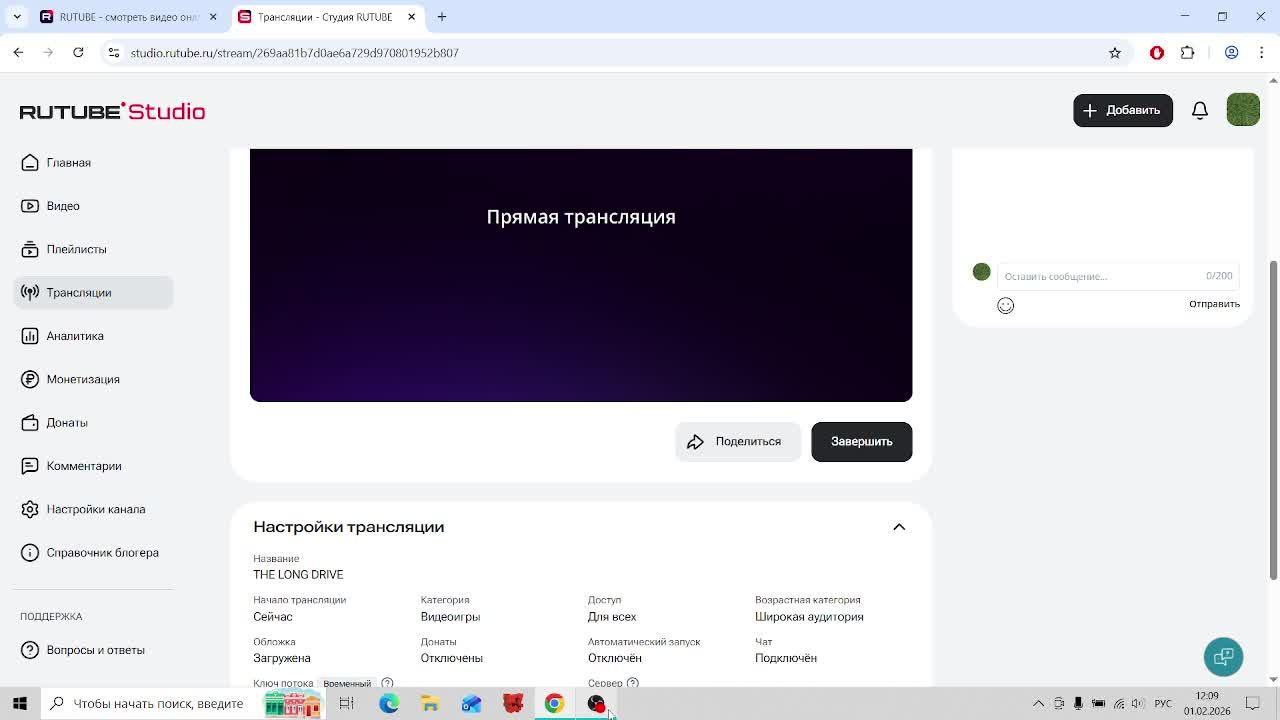The width and height of the screenshot is (1280, 720).
Task: Click the Для всех access value
Action: 612,617
